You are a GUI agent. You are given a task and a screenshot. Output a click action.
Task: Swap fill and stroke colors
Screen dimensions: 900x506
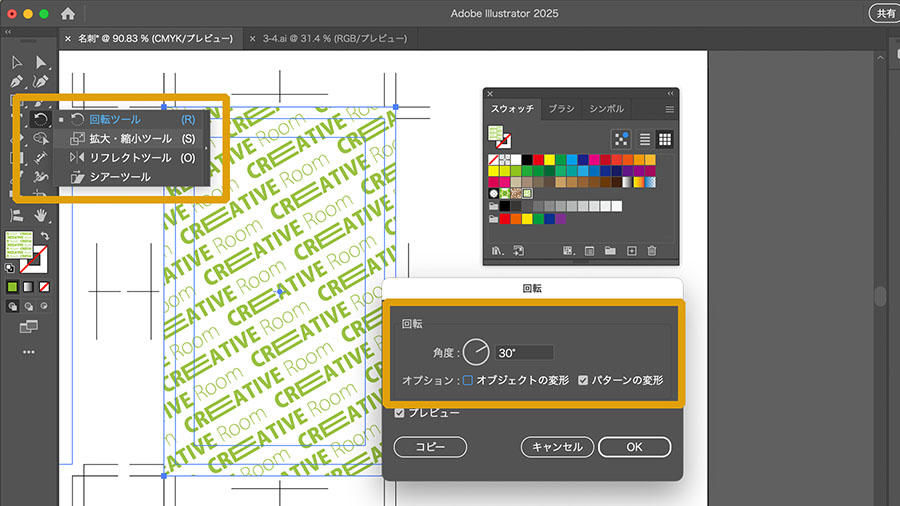(x=45, y=236)
